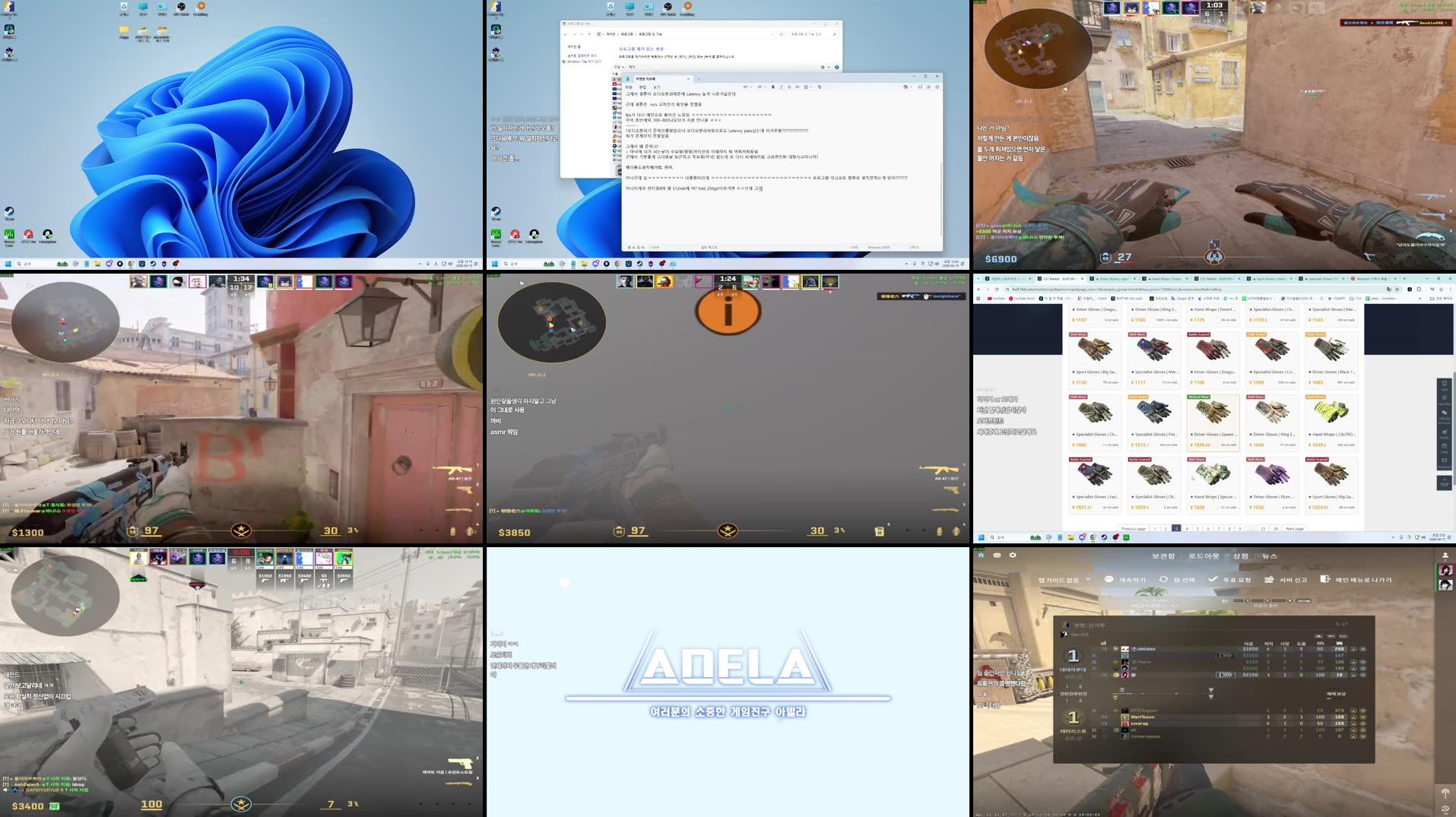
Task: Click the Windows Start button on the taskbar
Action: (496, 264)
